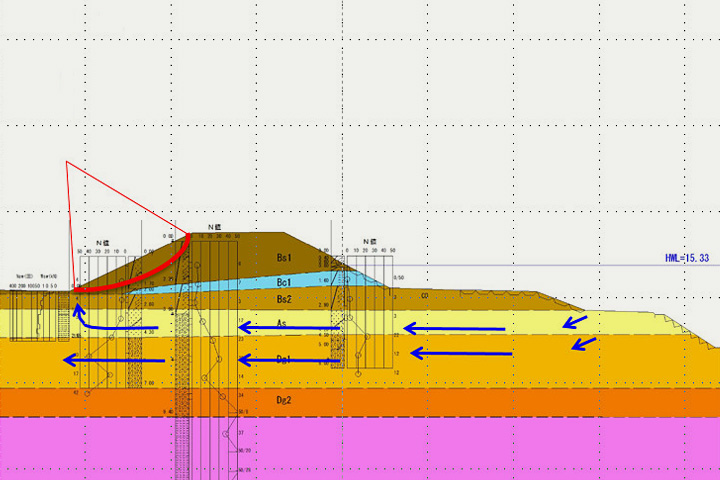Image resolution: width=720 pixels, height=480 pixels.
Task: Click the Bs2 layer label
Action: click(284, 299)
